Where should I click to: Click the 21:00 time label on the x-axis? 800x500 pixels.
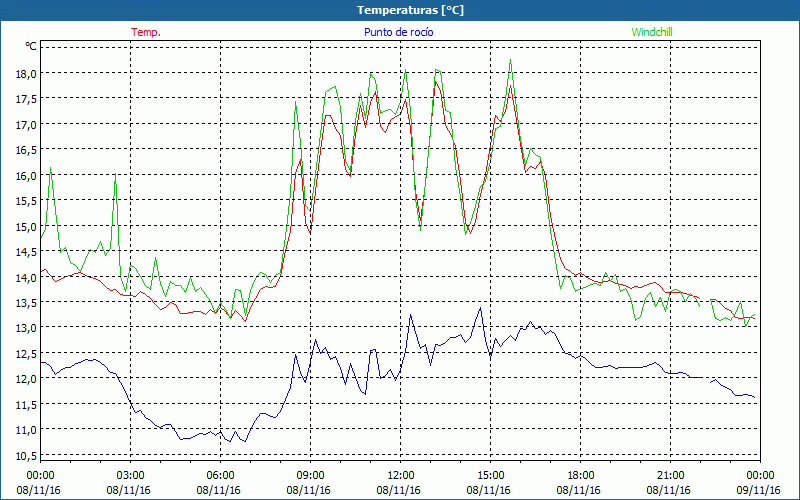(x=670, y=476)
